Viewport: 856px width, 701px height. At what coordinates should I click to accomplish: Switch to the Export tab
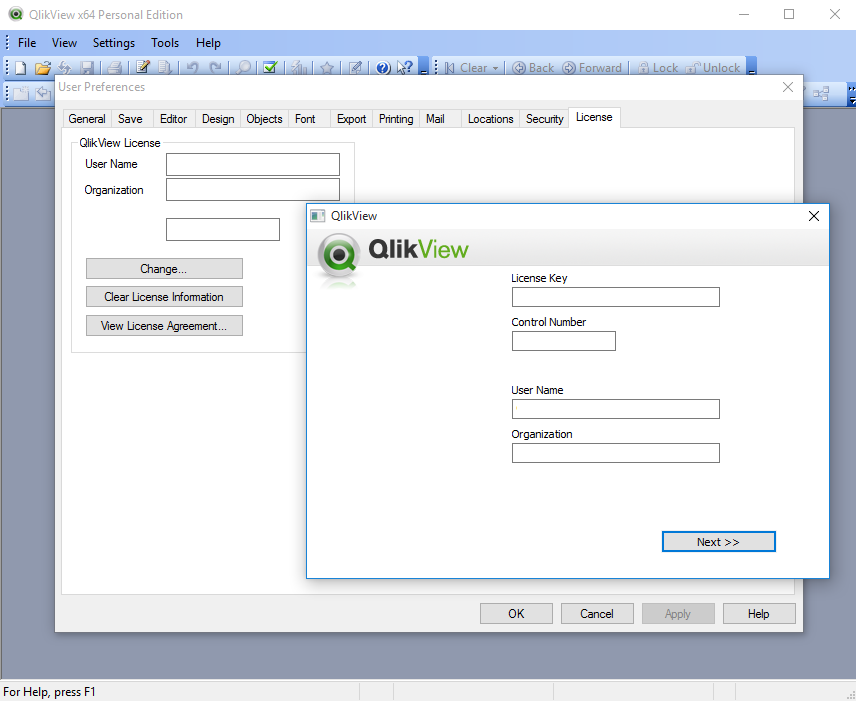tap(351, 119)
